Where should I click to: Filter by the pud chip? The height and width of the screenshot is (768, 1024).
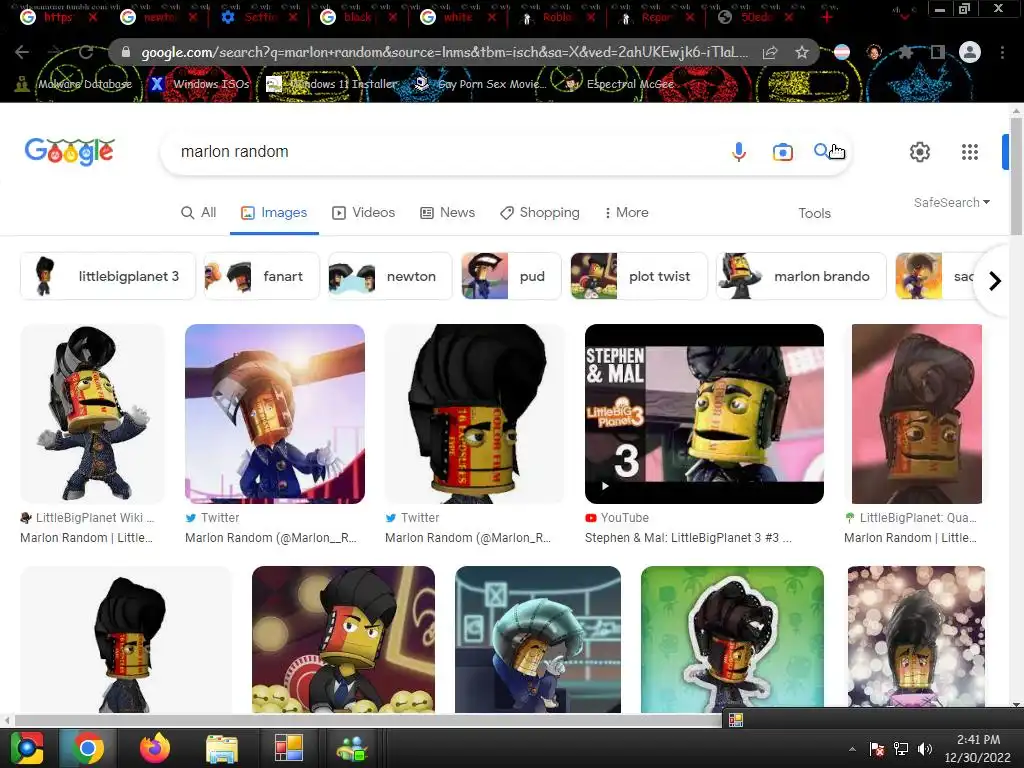coord(511,276)
